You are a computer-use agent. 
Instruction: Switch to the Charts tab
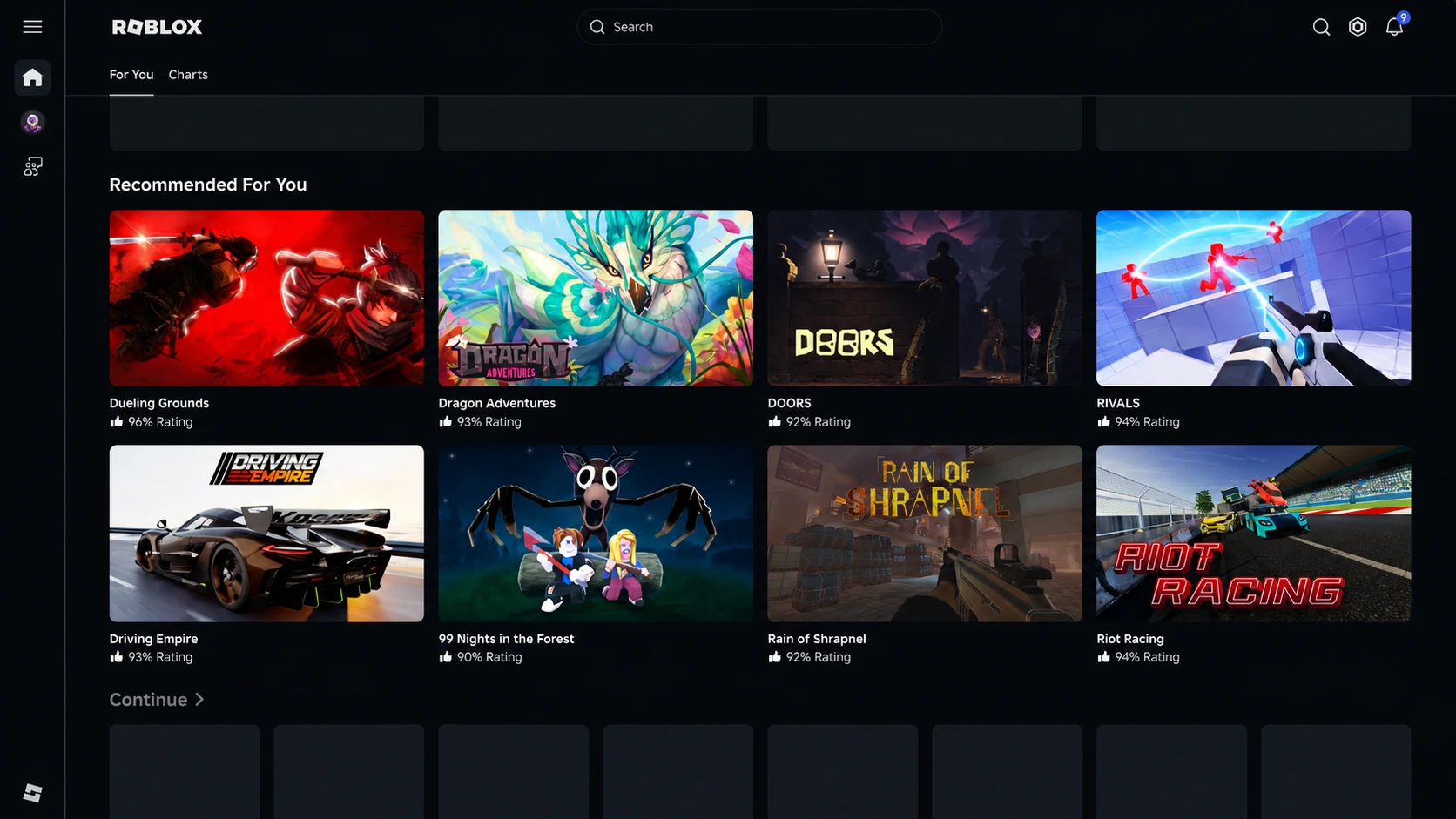click(x=188, y=75)
